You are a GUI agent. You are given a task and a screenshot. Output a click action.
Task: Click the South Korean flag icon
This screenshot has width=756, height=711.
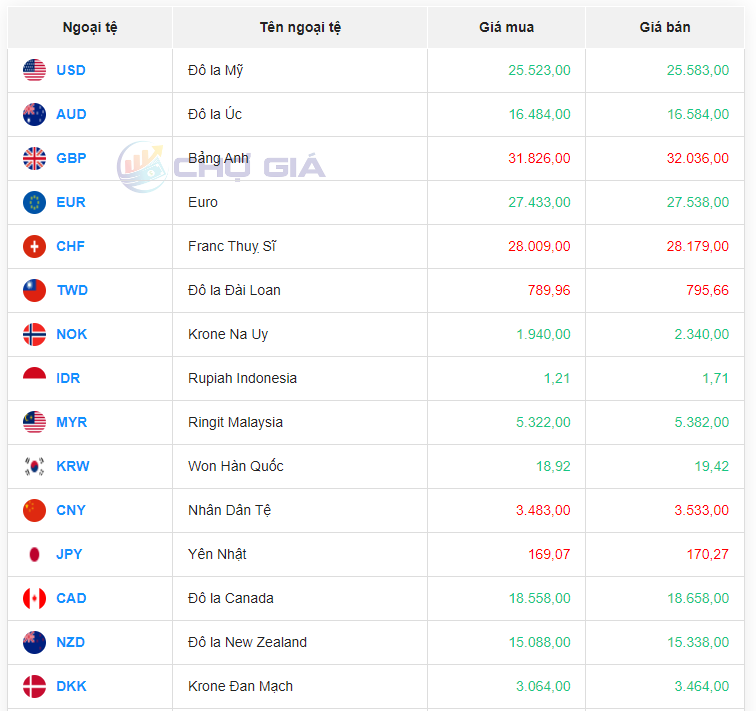point(34,466)
